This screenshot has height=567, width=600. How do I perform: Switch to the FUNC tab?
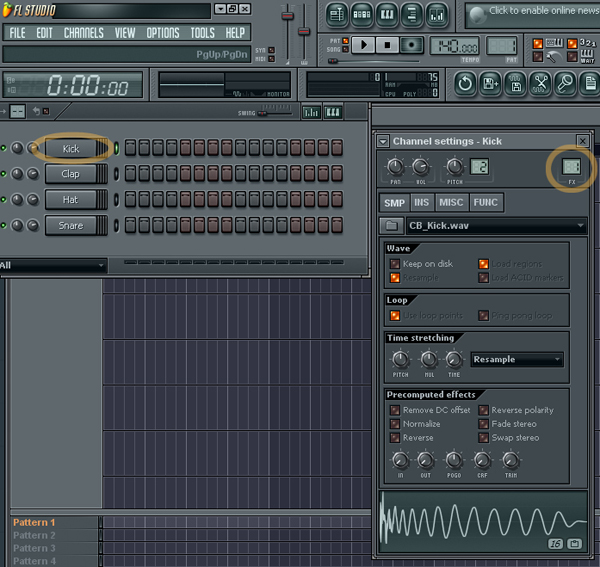(x=486, y=202)
